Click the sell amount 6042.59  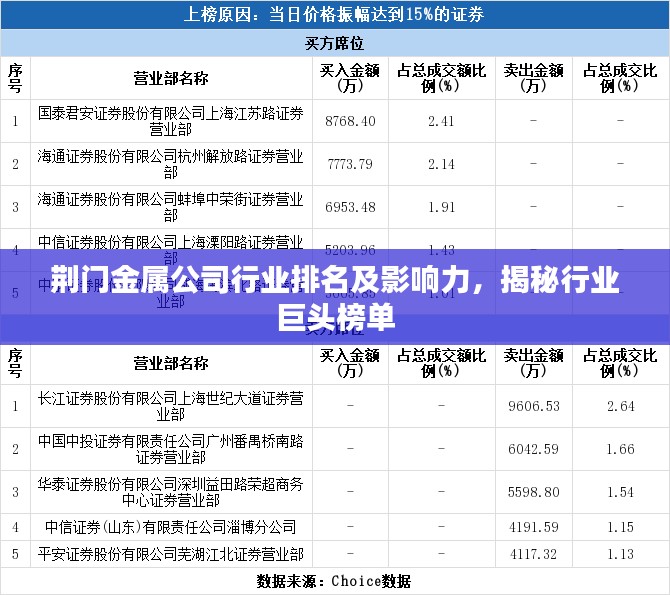533,449
